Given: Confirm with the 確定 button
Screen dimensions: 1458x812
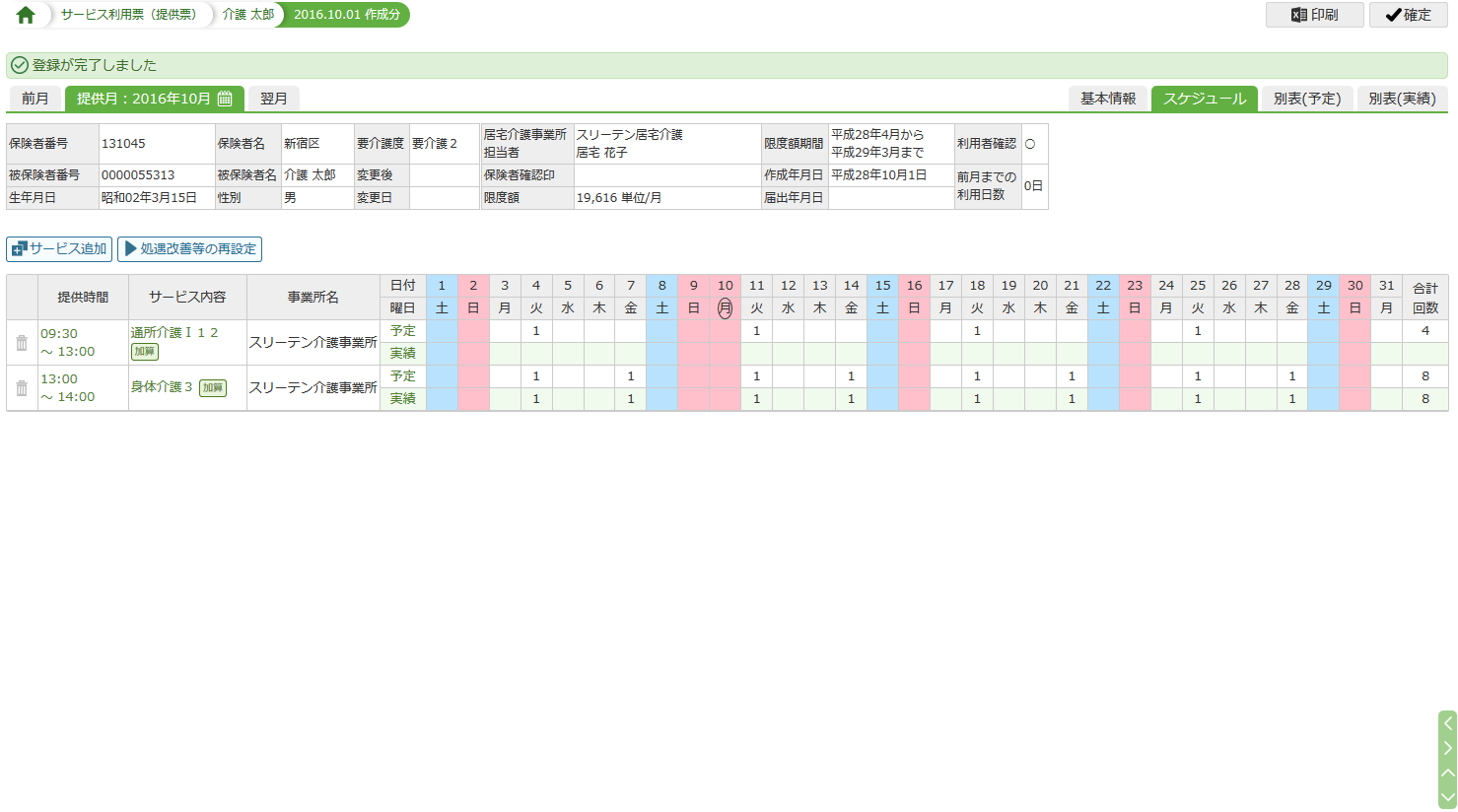Looking at the screenshot, I should point(1408,15).
